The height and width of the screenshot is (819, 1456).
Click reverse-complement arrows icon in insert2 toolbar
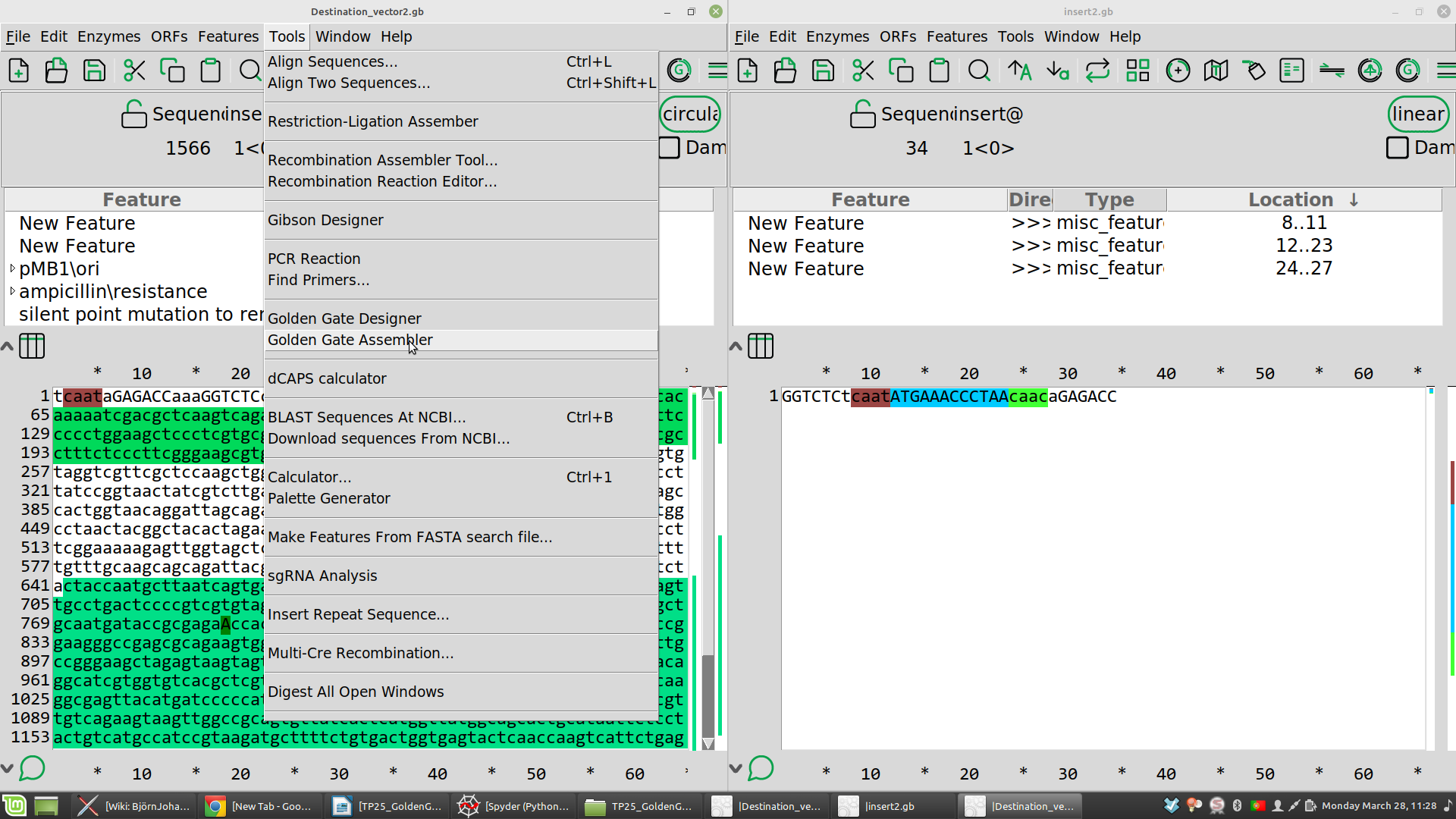point(1097,71)
